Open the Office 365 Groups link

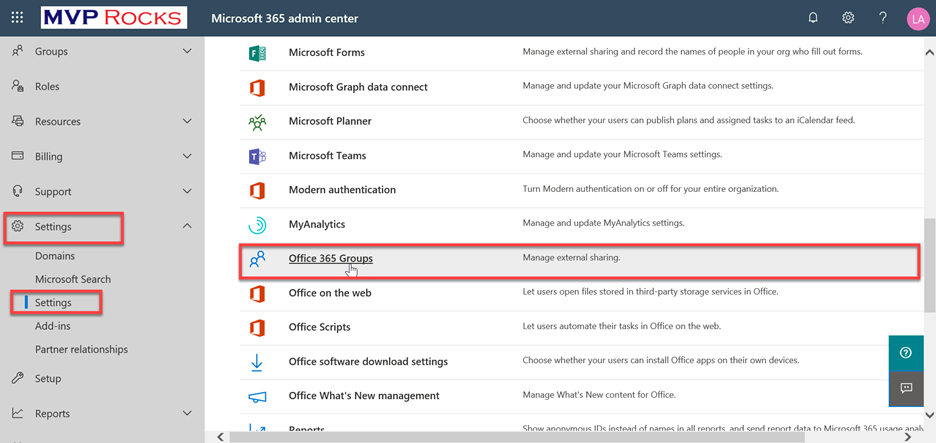click(x=331, y=259)
